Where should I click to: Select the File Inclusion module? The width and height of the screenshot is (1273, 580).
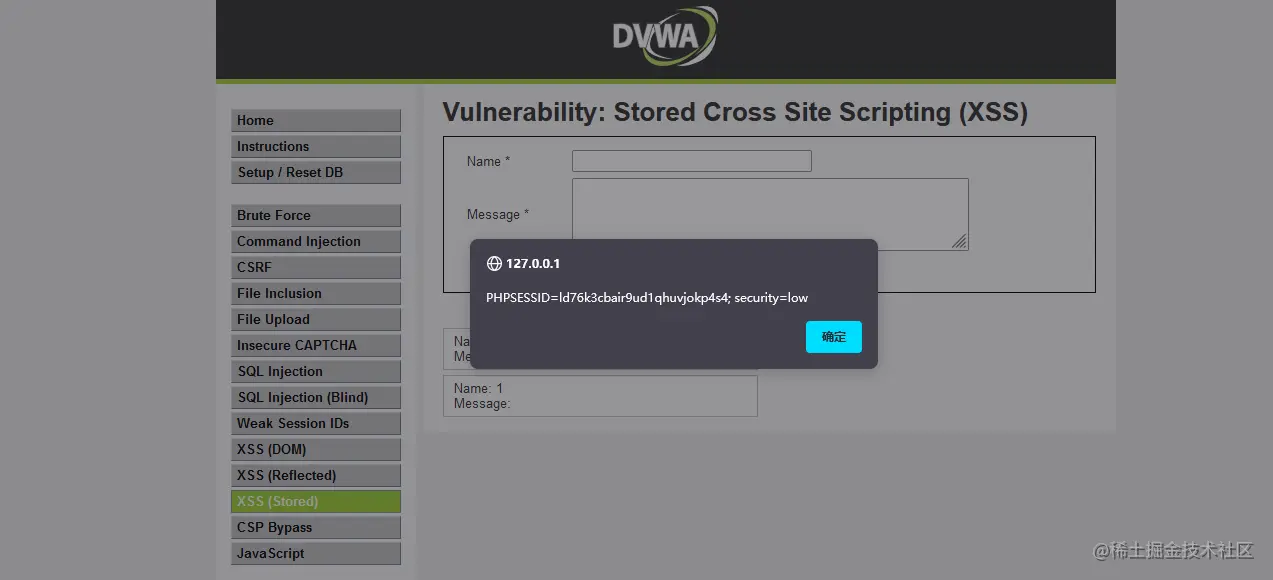click(x=316, y=293)
